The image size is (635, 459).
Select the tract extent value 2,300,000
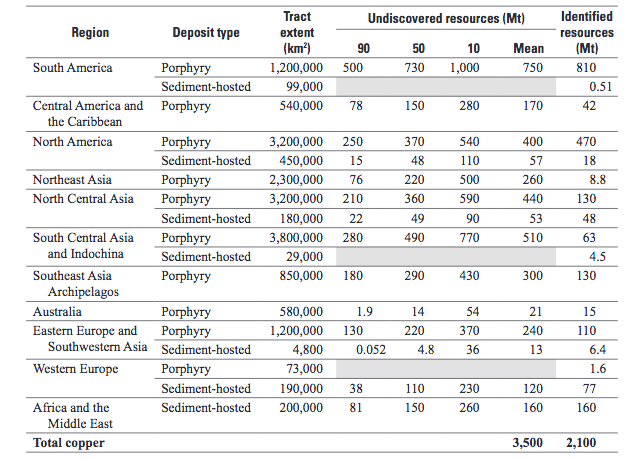click(x=296, y=180)
